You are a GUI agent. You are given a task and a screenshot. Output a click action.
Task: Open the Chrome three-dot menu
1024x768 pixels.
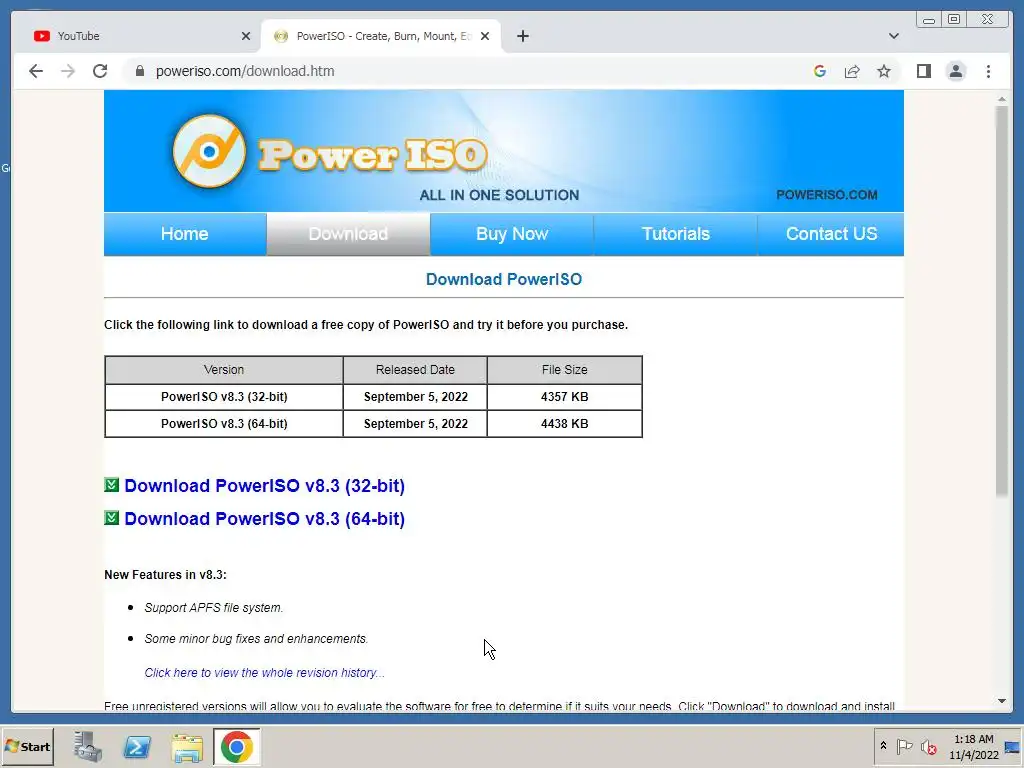[x=988, y=71]
